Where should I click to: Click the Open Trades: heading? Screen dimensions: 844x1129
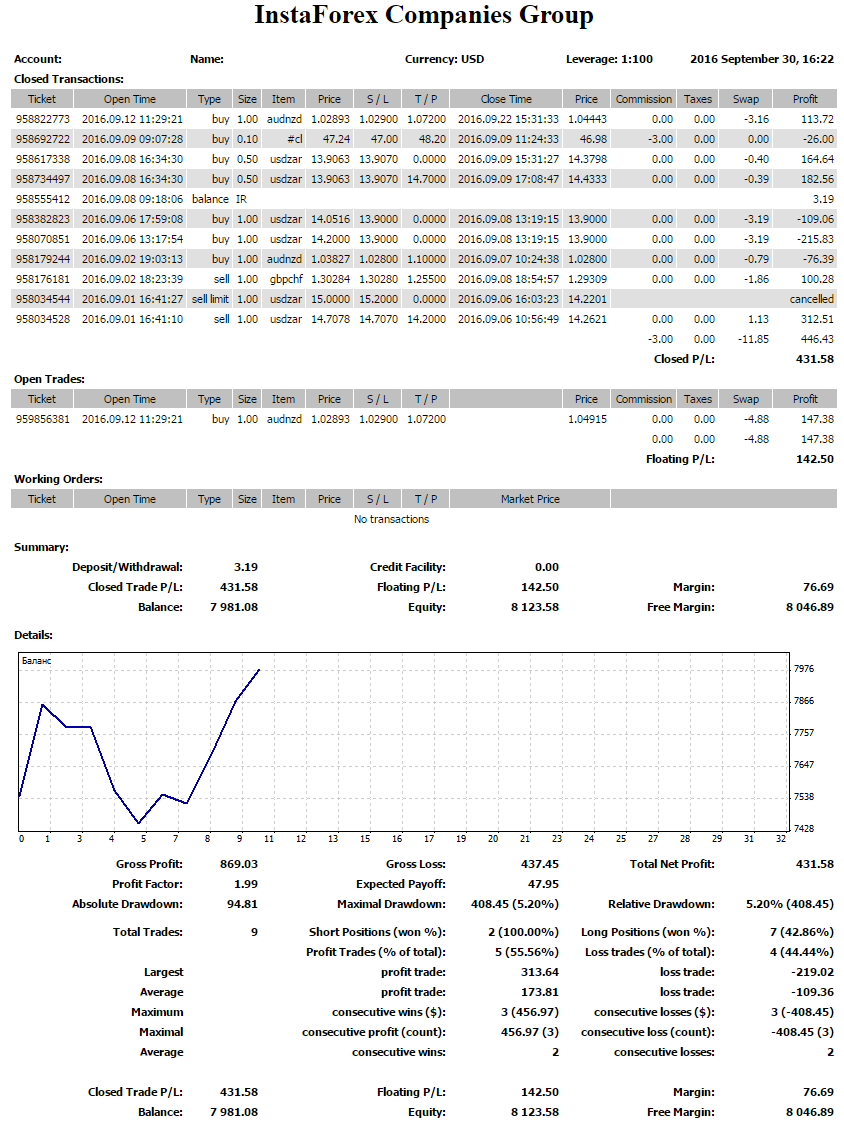(x=50, y=379)
